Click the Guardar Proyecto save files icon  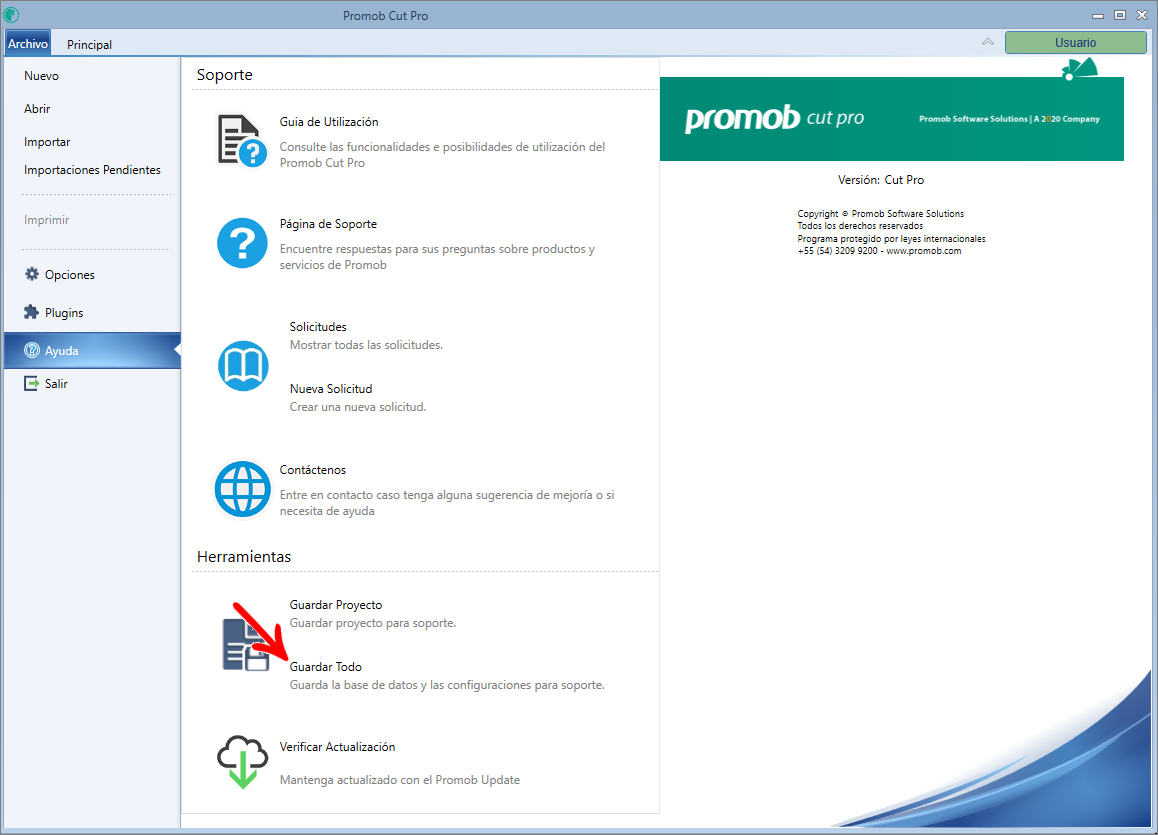coord(246,645)
